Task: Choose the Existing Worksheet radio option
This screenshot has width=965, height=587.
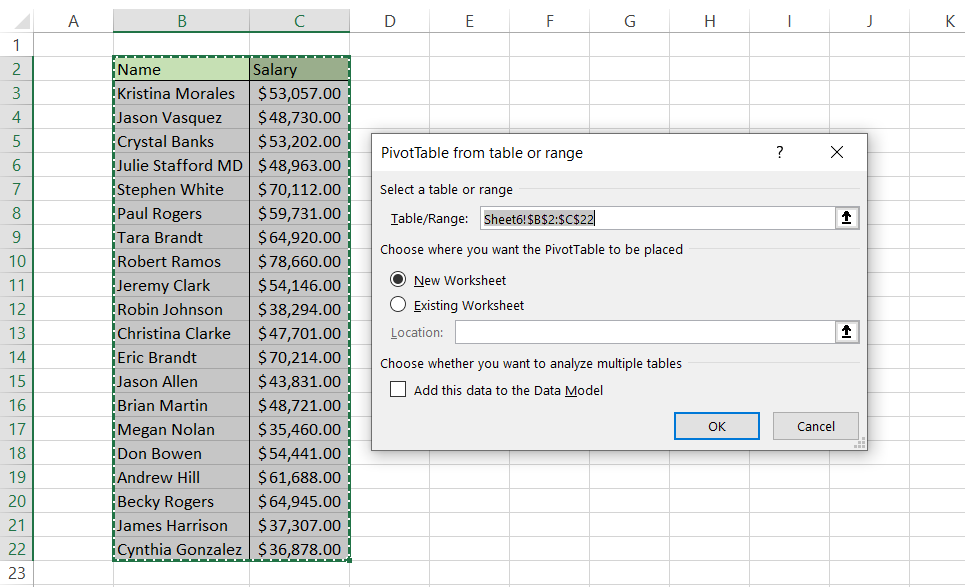Action: (x=399, y=305)
